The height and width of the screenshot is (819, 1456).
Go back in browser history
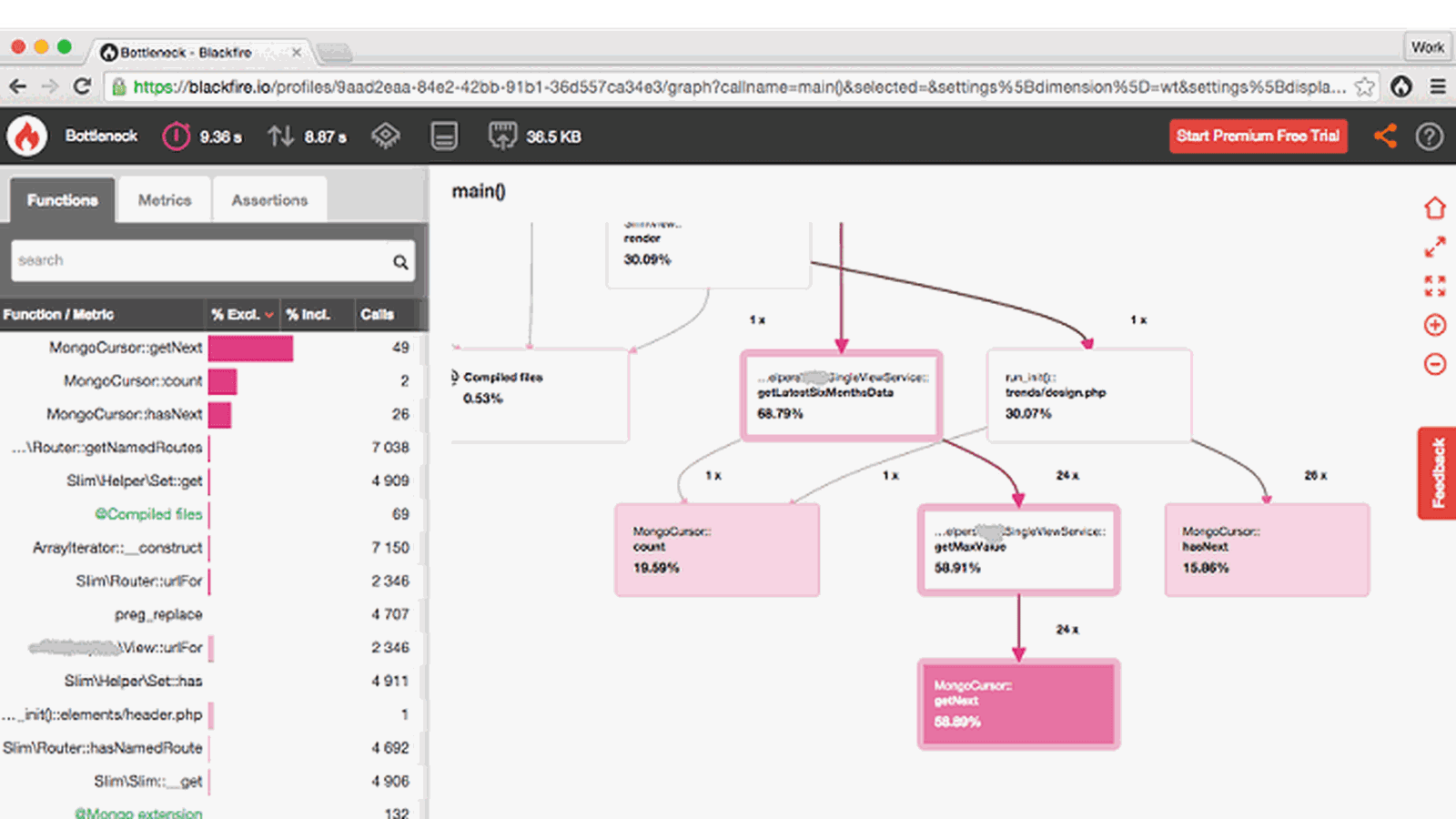[x=17, y=86]
